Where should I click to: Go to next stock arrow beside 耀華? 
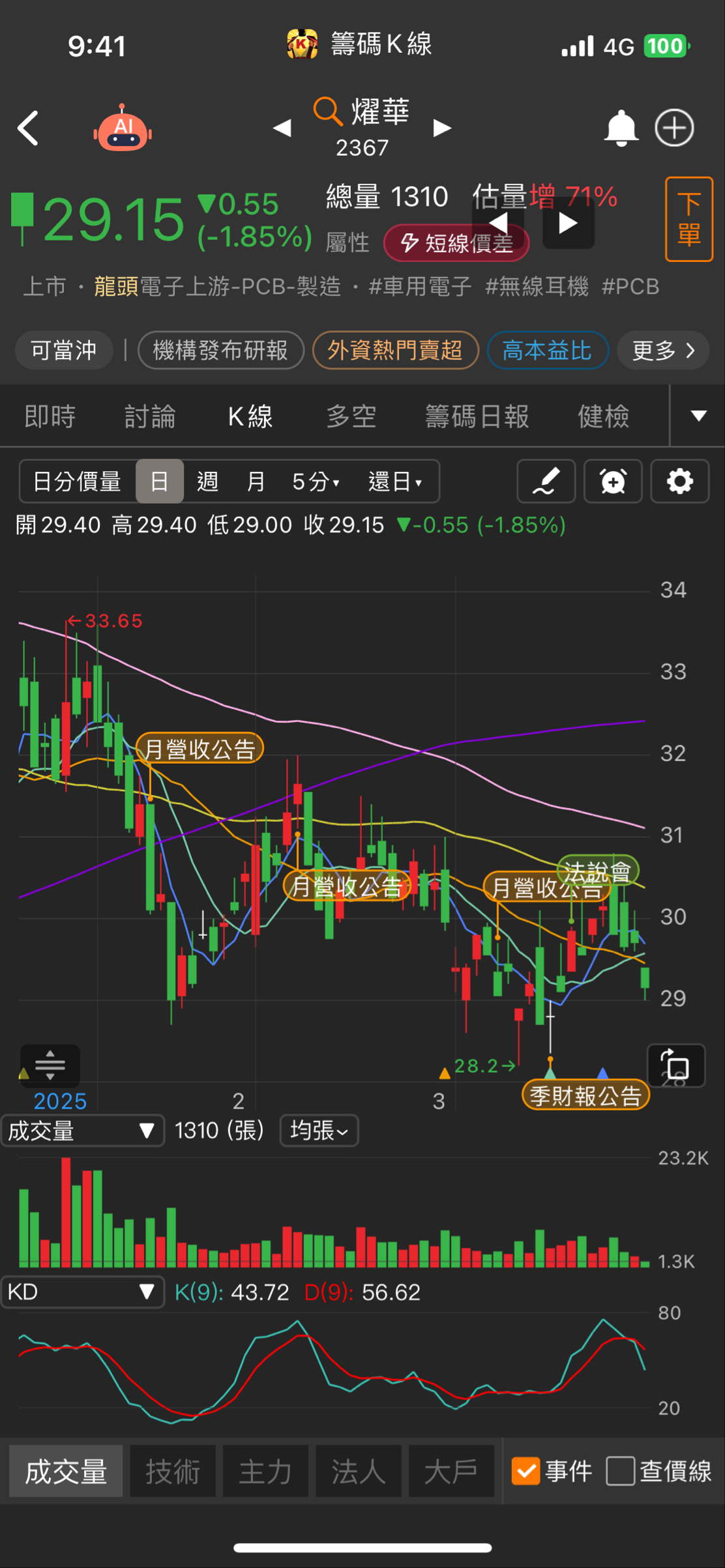tap(442, 128)
